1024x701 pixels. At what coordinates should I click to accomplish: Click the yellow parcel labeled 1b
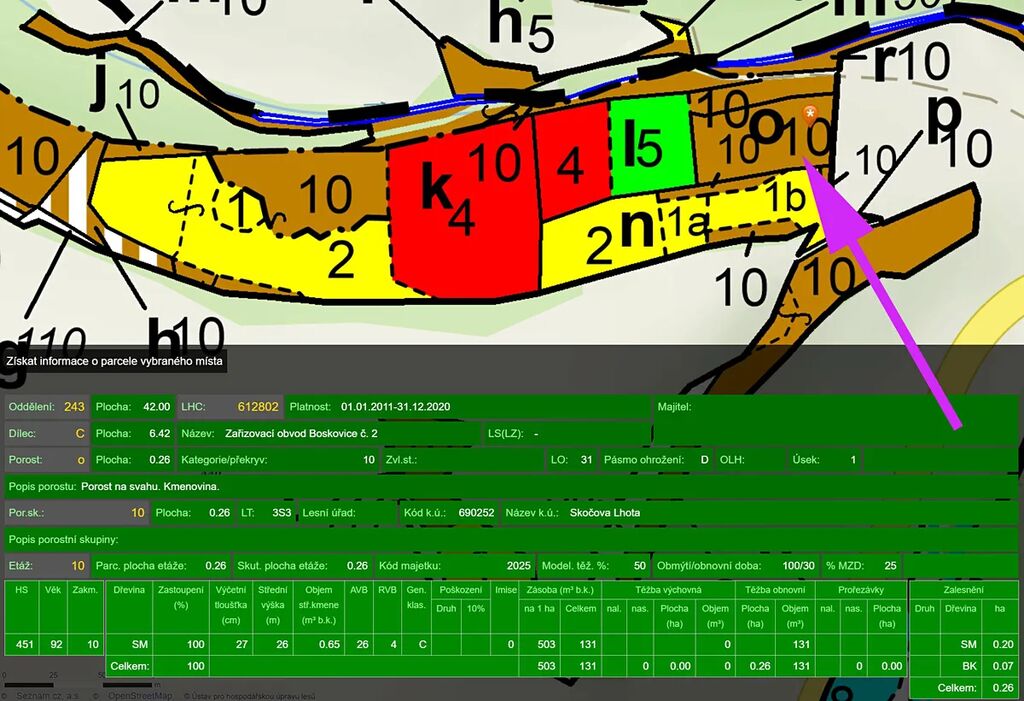pyautogui.click(x=785, y=200)
